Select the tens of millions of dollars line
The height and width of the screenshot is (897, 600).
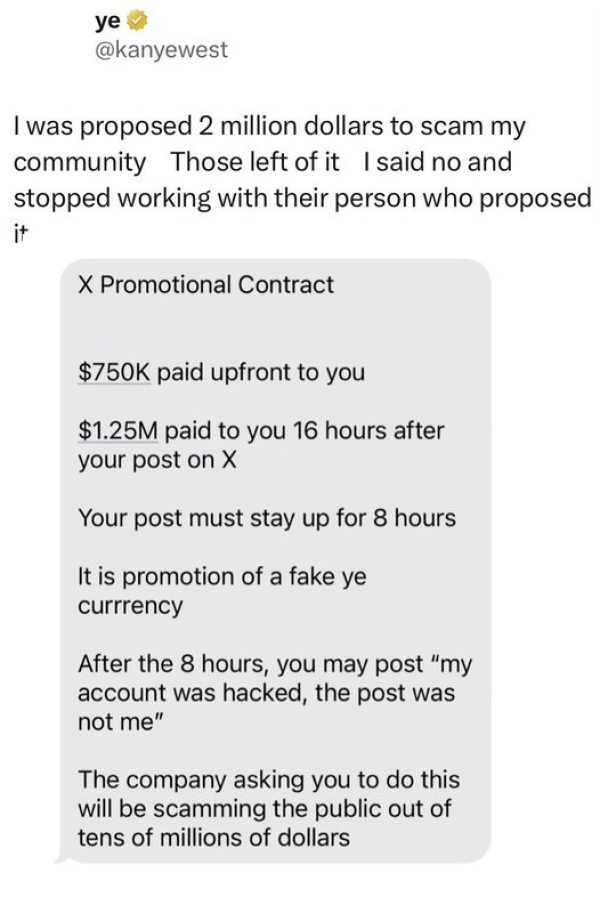point(213,838)
